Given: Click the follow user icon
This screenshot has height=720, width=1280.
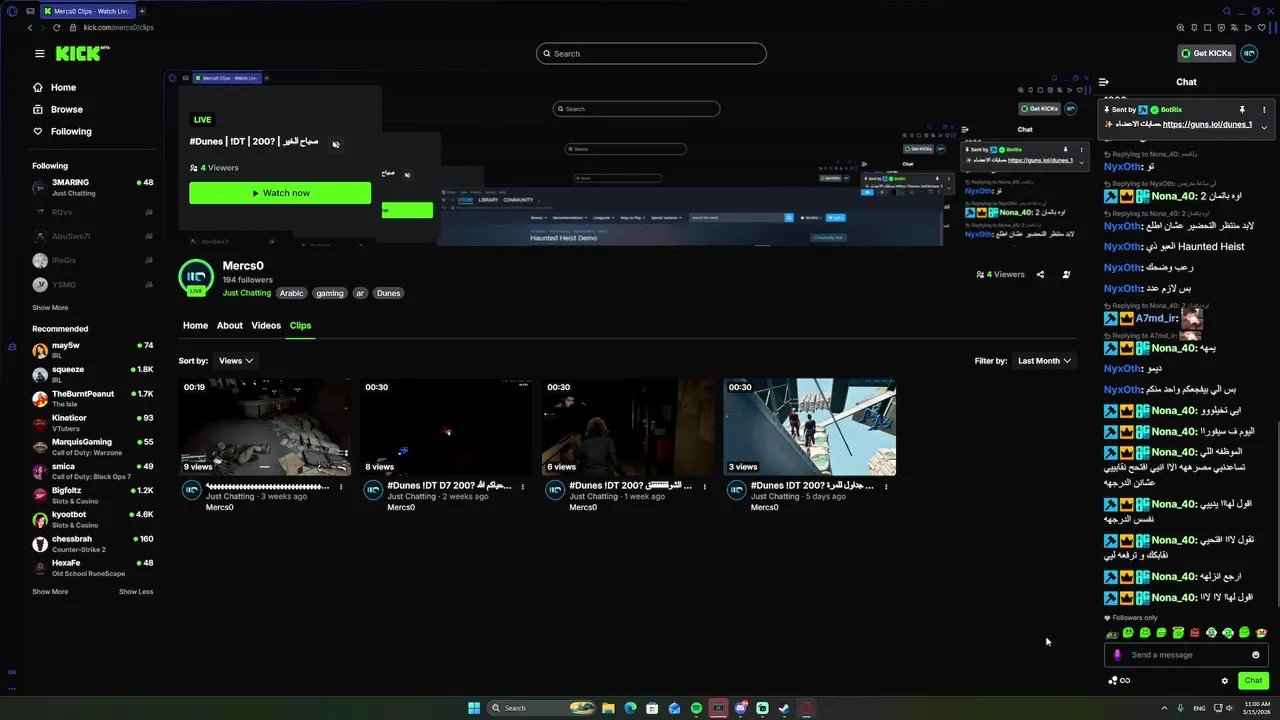Looking at the screenshot, I should point(1066,274).
